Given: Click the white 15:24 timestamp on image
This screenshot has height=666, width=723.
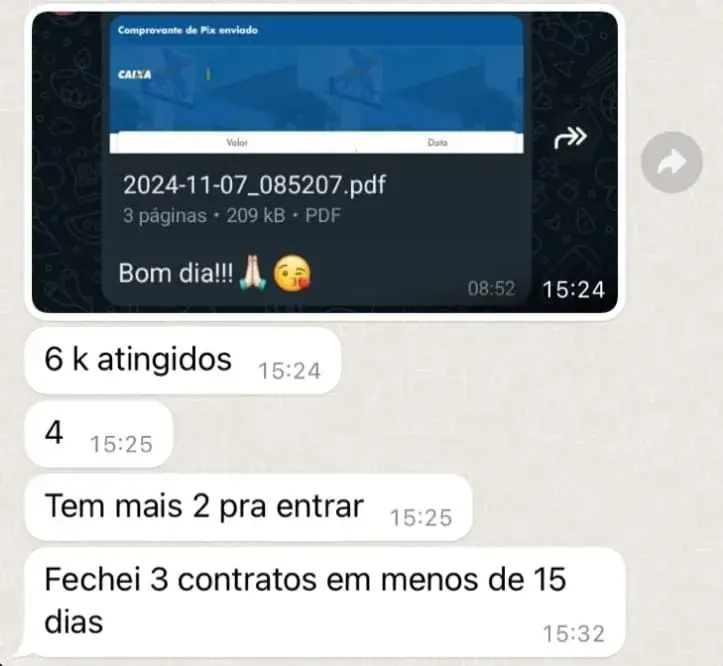Looking at the screenshot, I should coord(573,290).
